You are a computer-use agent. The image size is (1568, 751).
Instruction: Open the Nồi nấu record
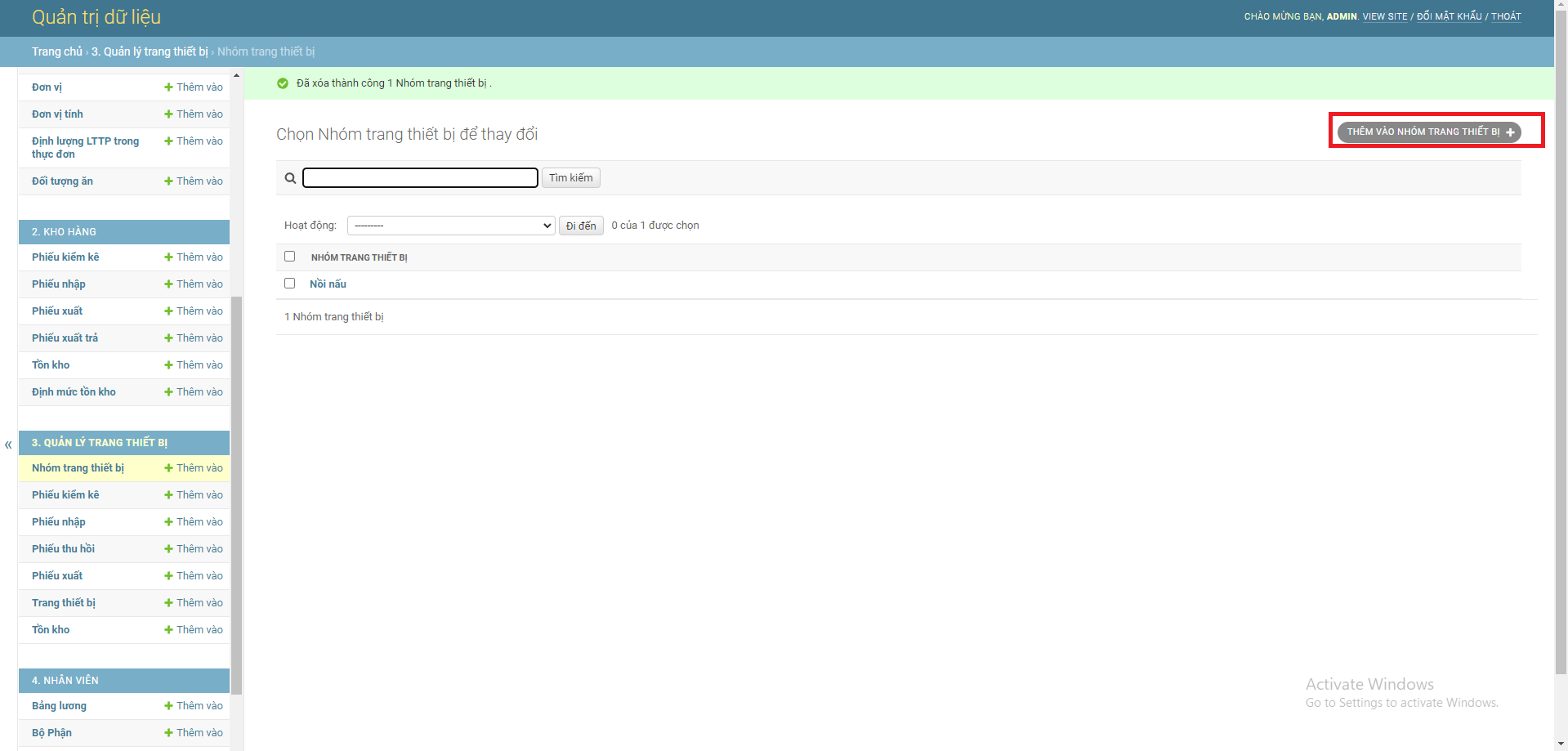tap(327, 284)
